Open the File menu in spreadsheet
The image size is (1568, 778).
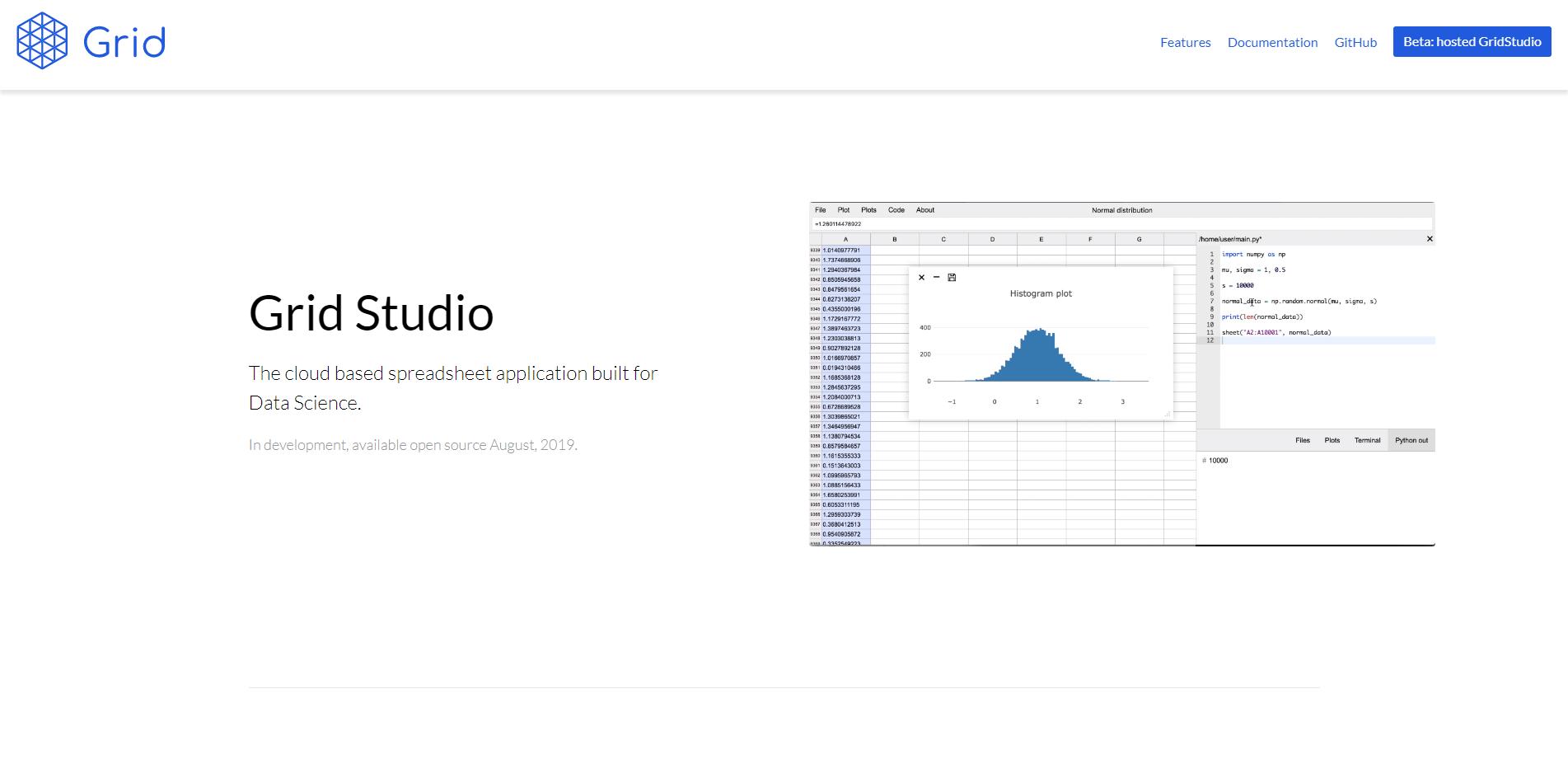click(820, 210)
